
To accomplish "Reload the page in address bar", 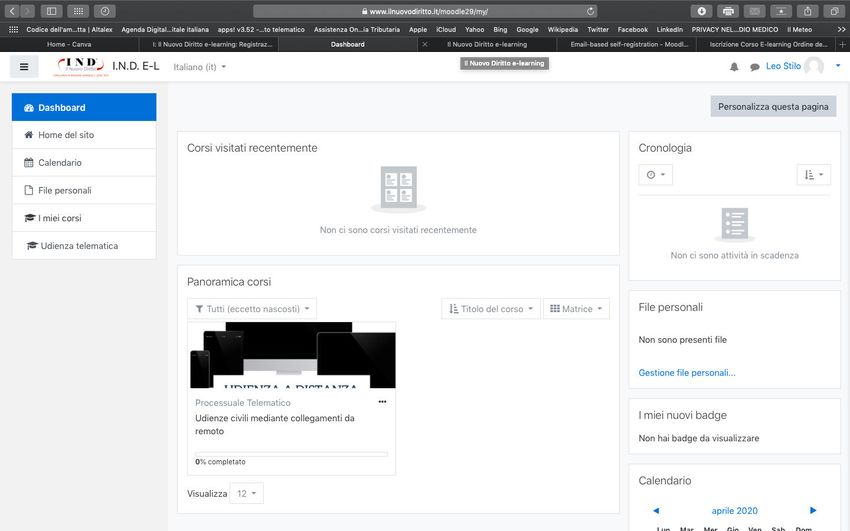I will point(590,11).
